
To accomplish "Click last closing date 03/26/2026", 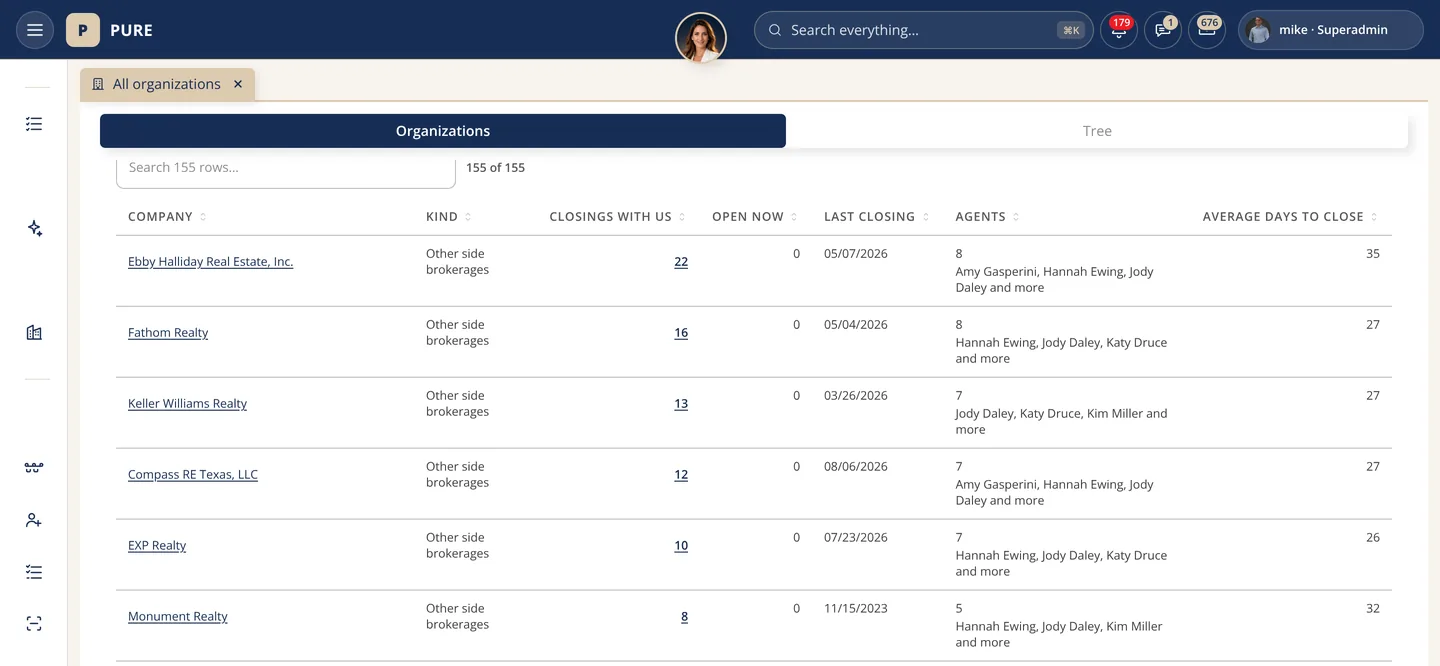I will pos(856,396).
